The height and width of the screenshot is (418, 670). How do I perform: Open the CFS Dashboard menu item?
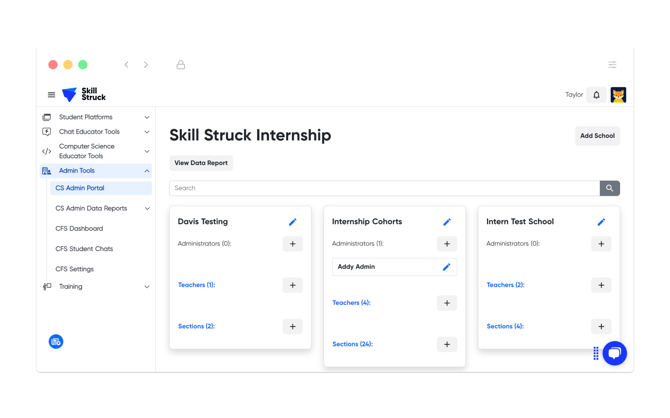(79, 229)
